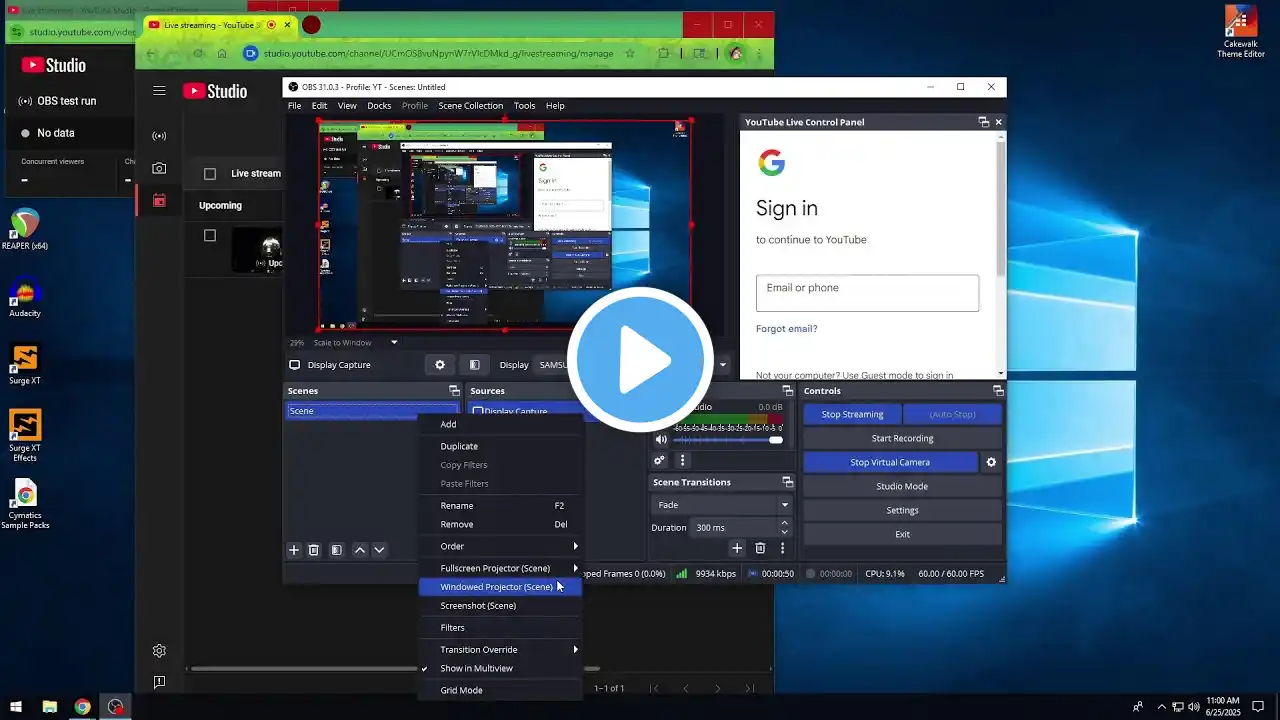Choose Screenshot (Scene) from context menu
Image resolution: width=1280 pixels, height=720 pixels.
pos(500,606)
